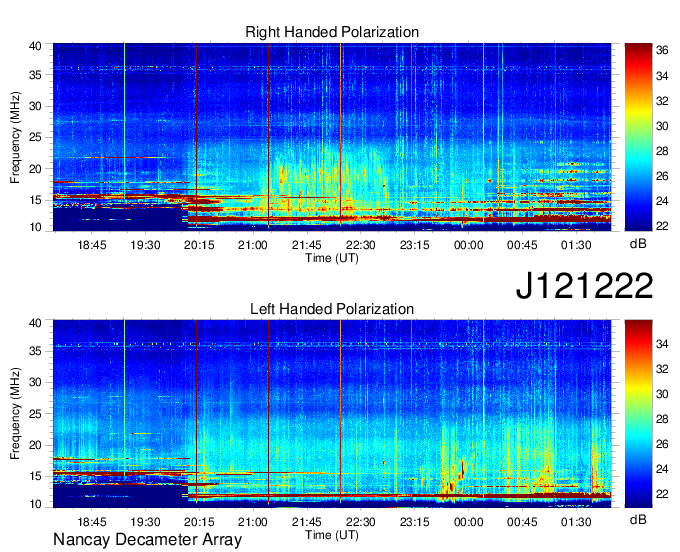This screenshot has width=680, height=552.
Task: Click the 25 frequency tick of the right-handed plot
Action: [35, 138]
